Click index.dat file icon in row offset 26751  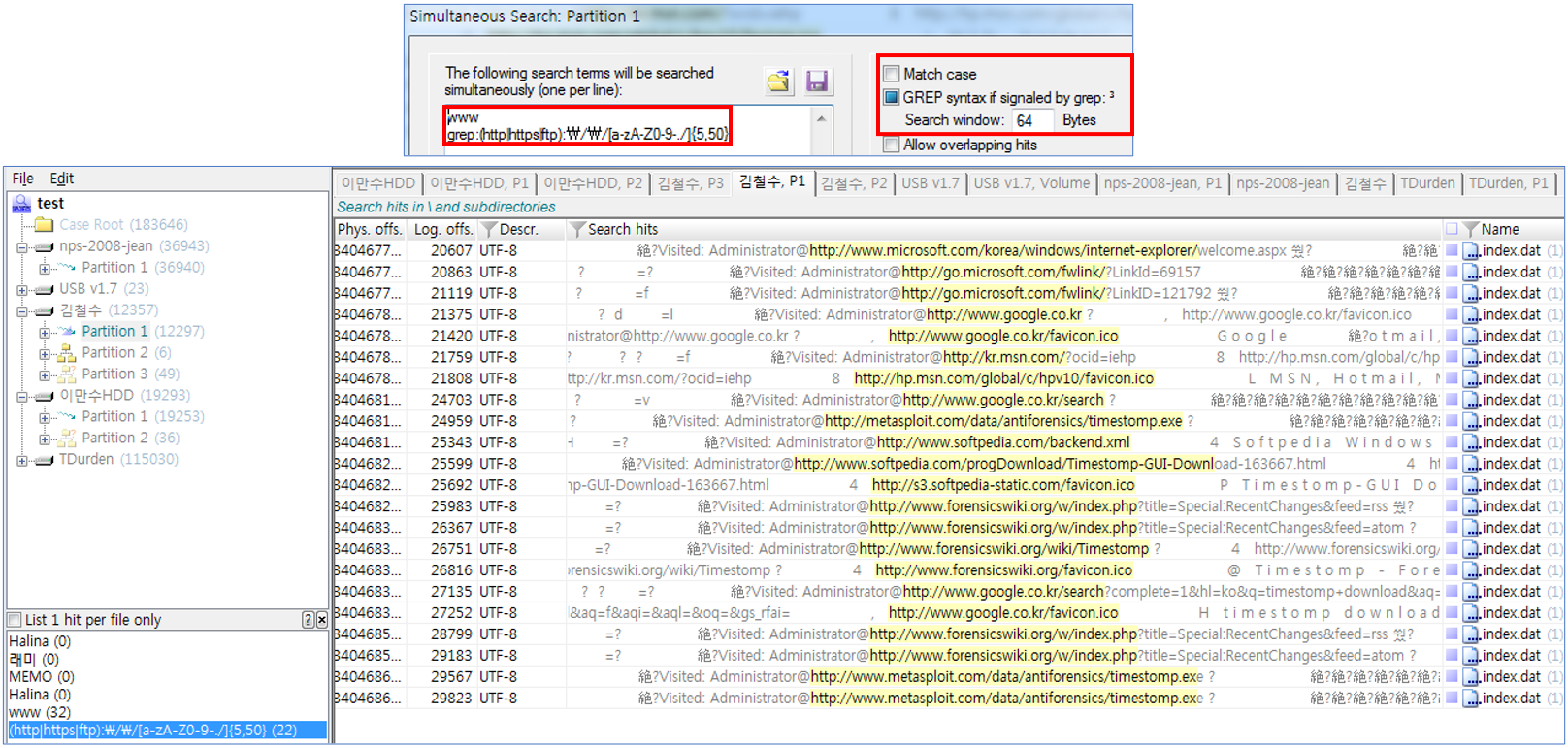point(1471,550)
